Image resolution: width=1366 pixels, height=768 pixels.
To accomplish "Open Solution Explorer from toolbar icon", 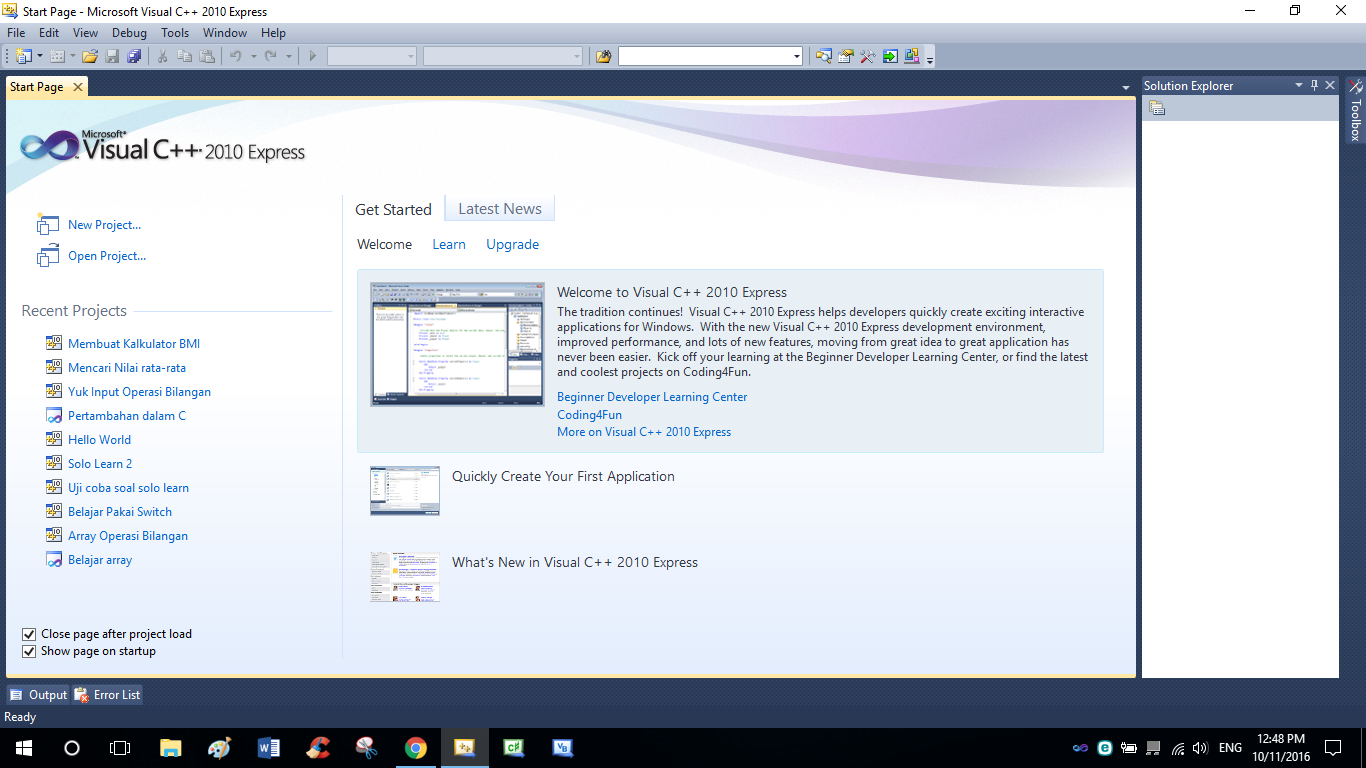I will [x=824, y=56].
